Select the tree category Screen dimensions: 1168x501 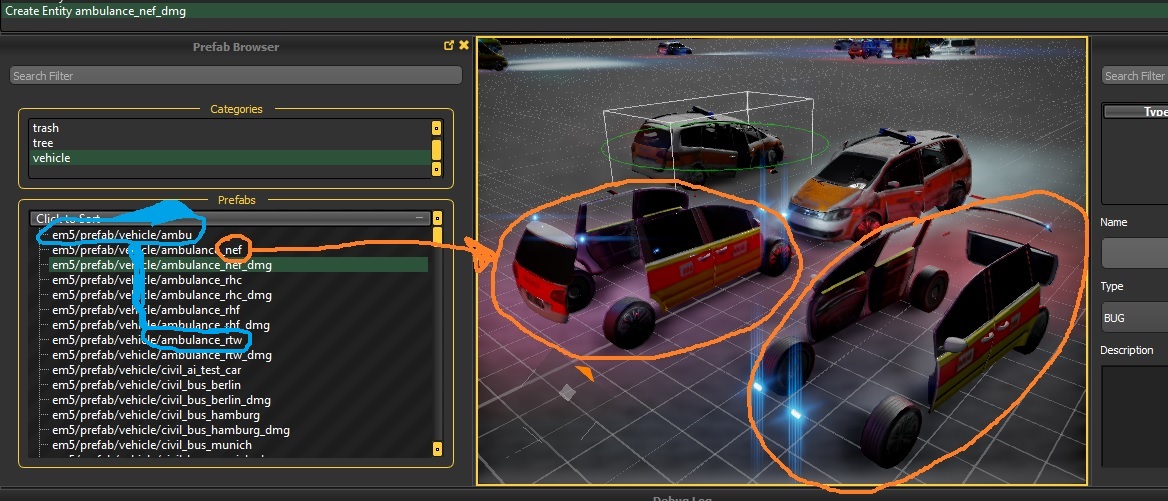point(230,143)
